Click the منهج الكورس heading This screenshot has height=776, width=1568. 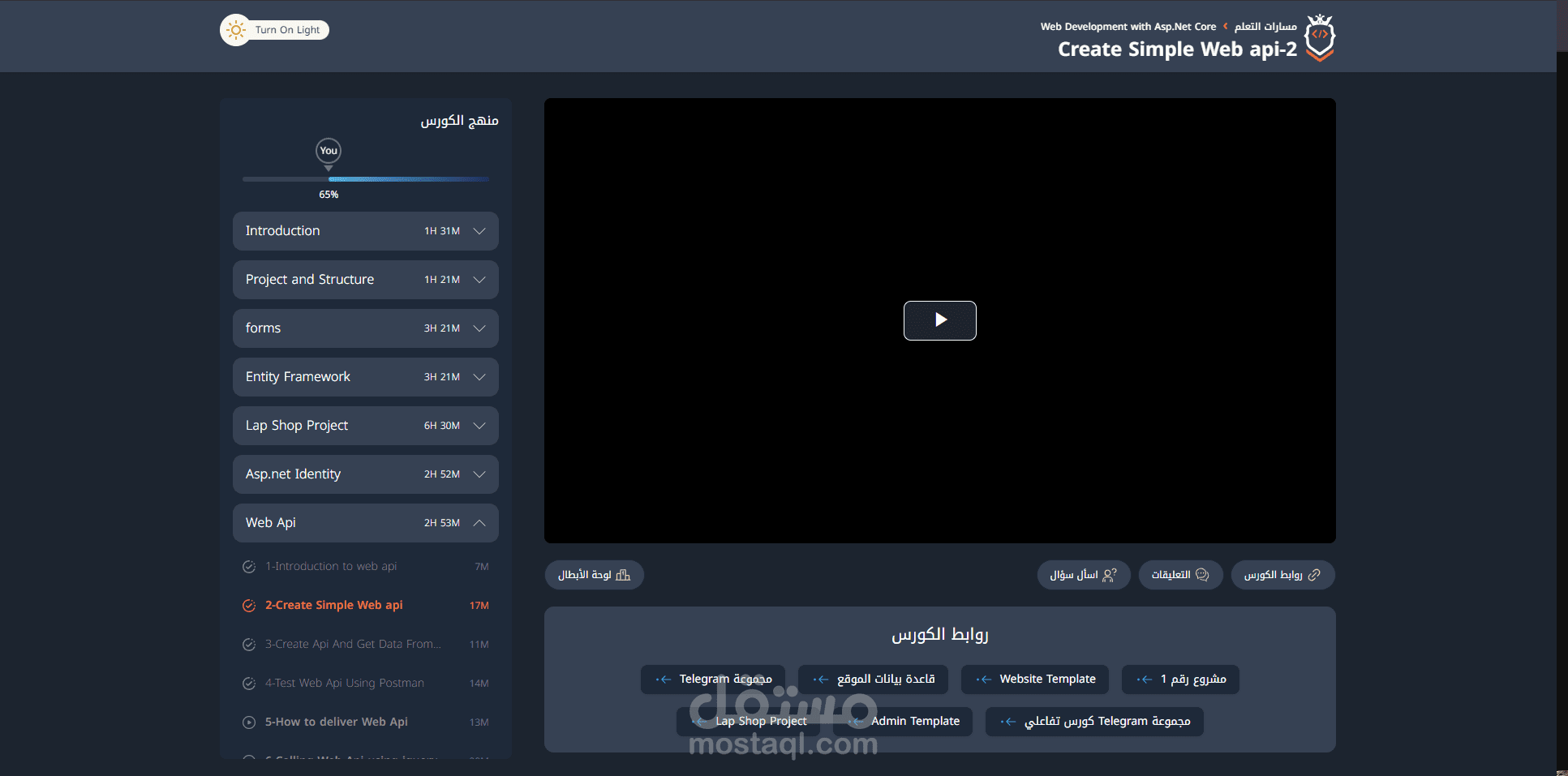[x=459, y=121]
